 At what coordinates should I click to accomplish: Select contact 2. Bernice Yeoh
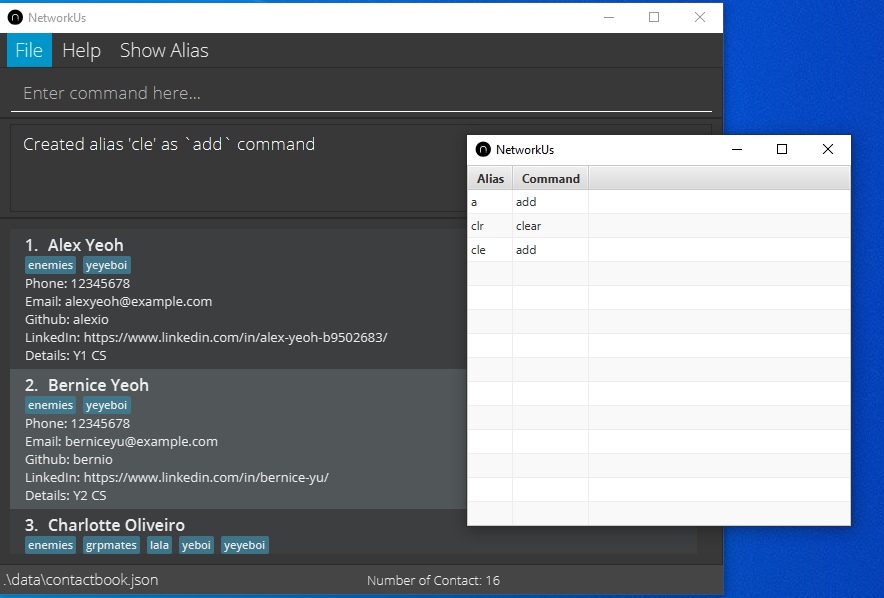pos(238,439)
